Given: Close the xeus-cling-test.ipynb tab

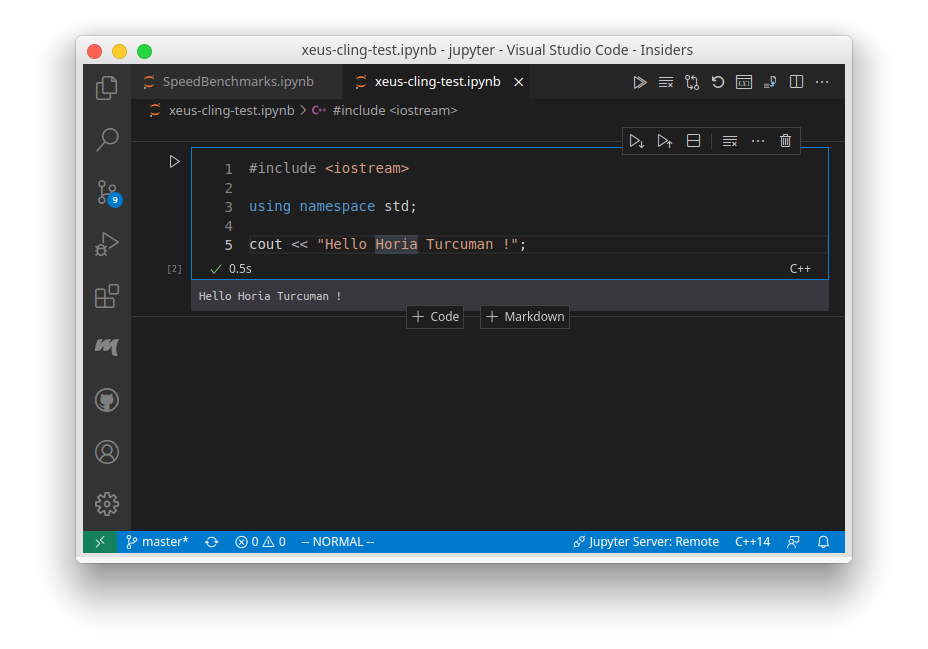Looking at the screenshot, I should pyautogui.click(x=518, y=82).
